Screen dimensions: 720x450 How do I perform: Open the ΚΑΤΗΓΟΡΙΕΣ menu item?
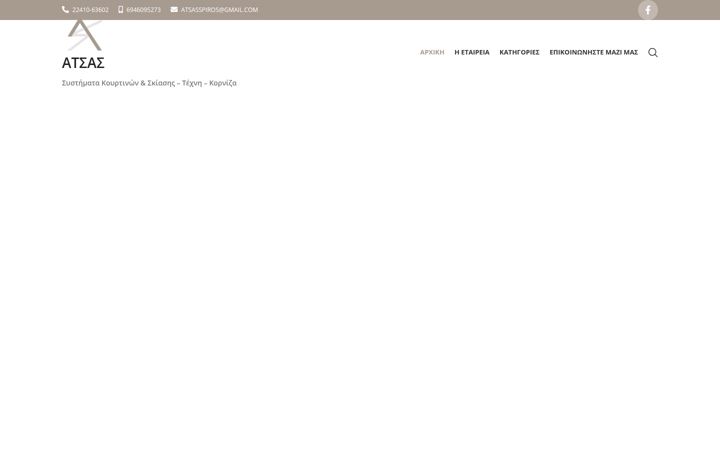[x=519, y=52]
